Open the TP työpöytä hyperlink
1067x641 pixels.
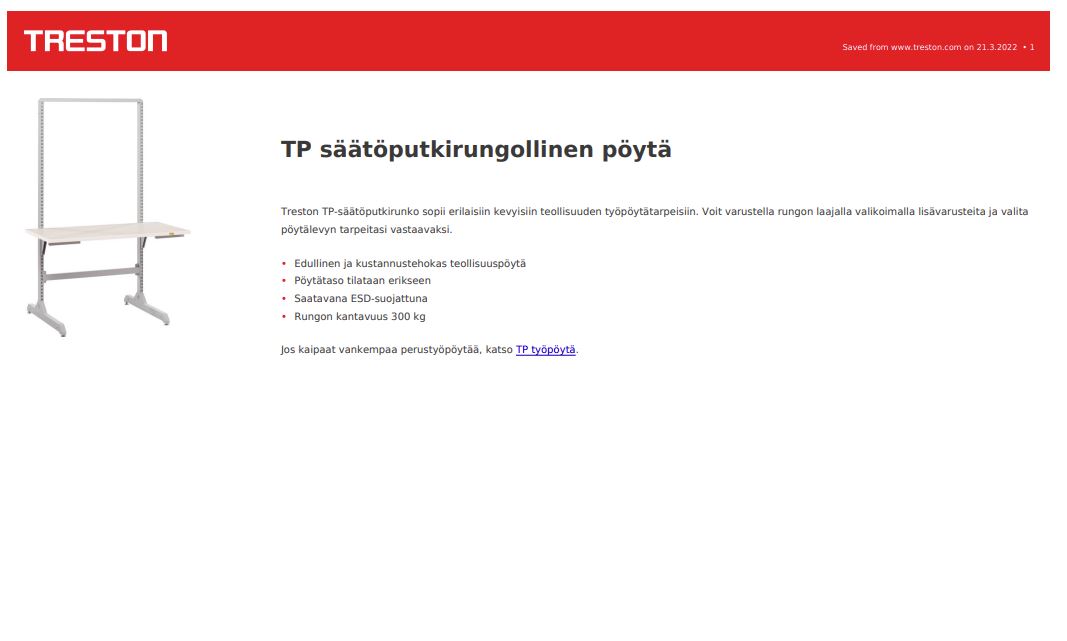[x=545, y=350]
